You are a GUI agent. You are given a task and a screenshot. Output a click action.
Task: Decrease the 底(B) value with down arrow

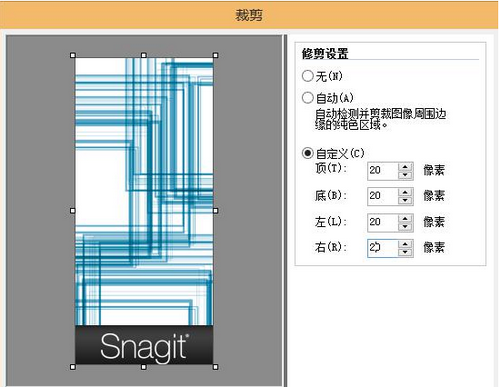pyautogui.click(x=405, y=200)
